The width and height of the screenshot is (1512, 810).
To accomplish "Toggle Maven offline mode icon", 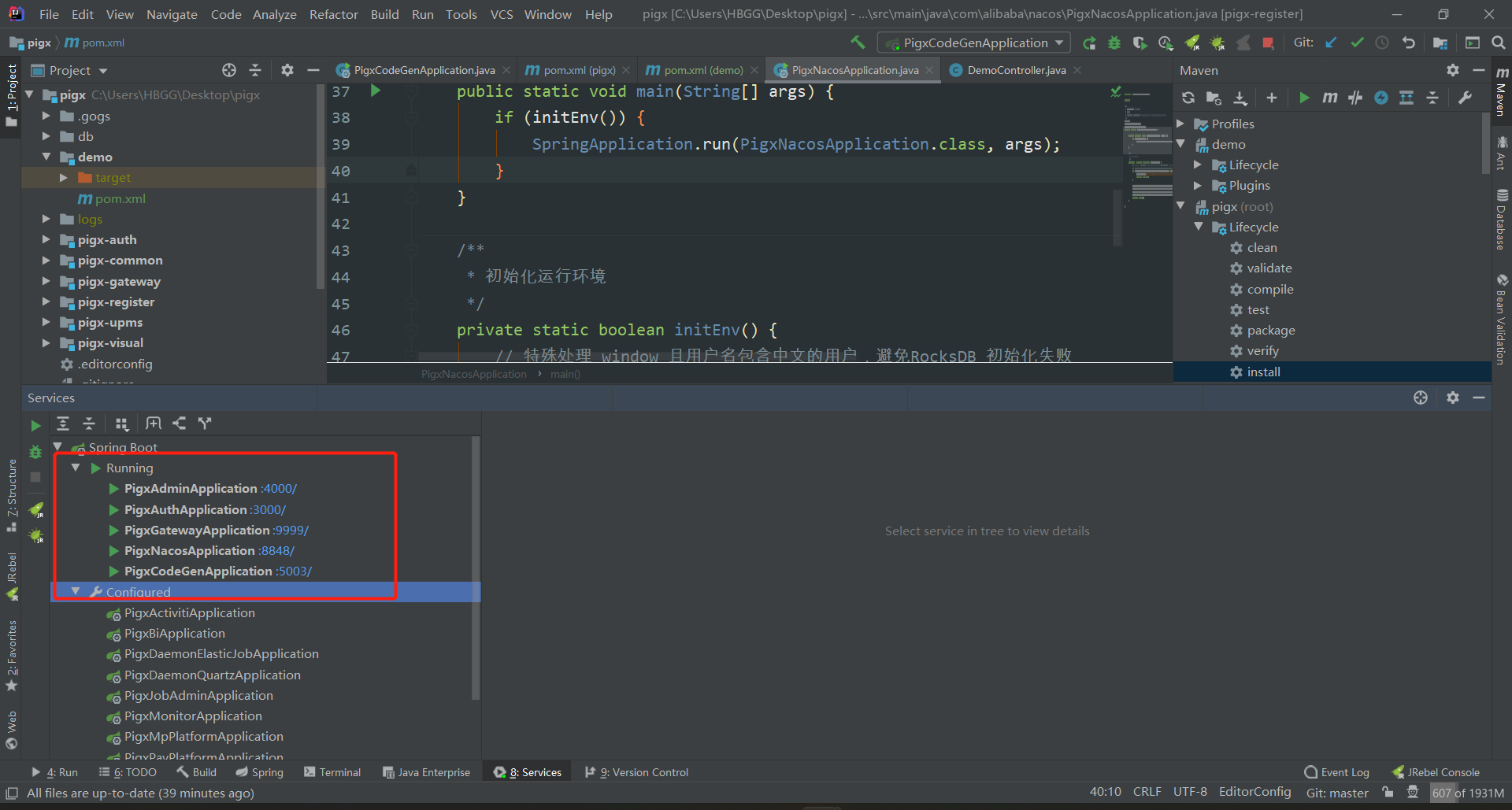I will pyautogui.click(x=1355, y=98).
